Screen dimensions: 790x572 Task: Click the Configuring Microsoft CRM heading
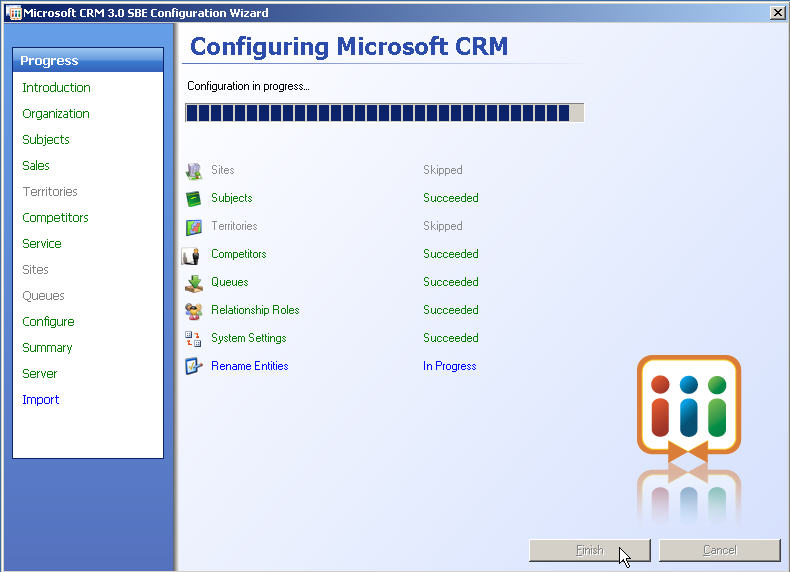(349, 47)
